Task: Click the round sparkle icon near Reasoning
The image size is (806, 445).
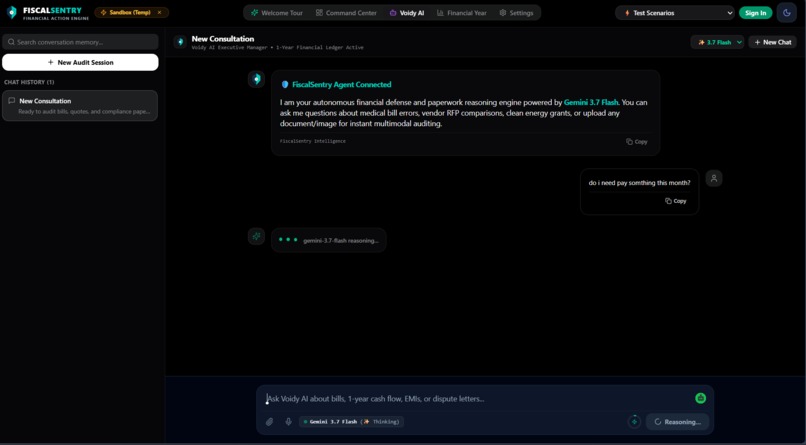Action: 634,421
